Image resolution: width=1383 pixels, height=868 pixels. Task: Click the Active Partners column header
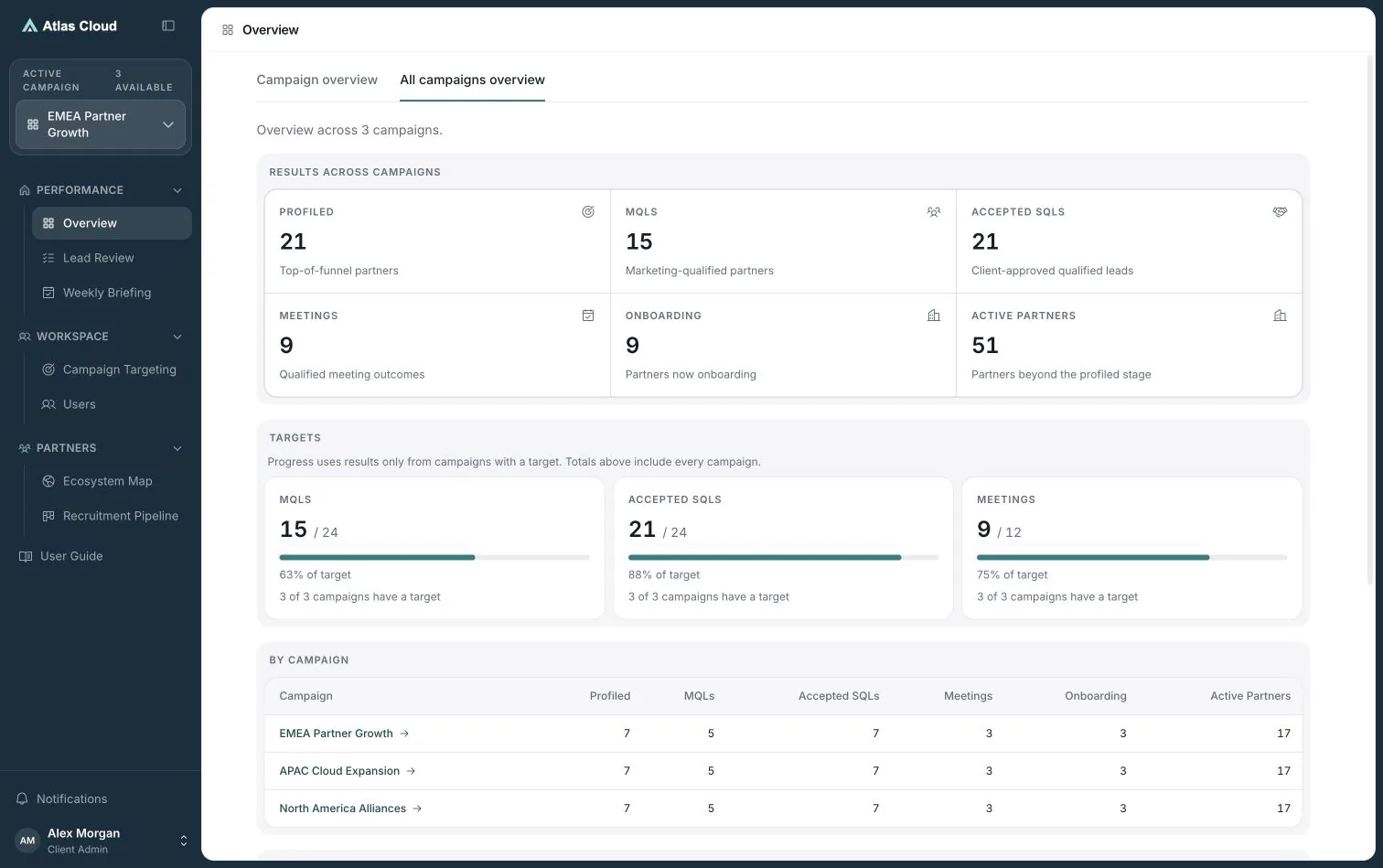[1250, 696]
